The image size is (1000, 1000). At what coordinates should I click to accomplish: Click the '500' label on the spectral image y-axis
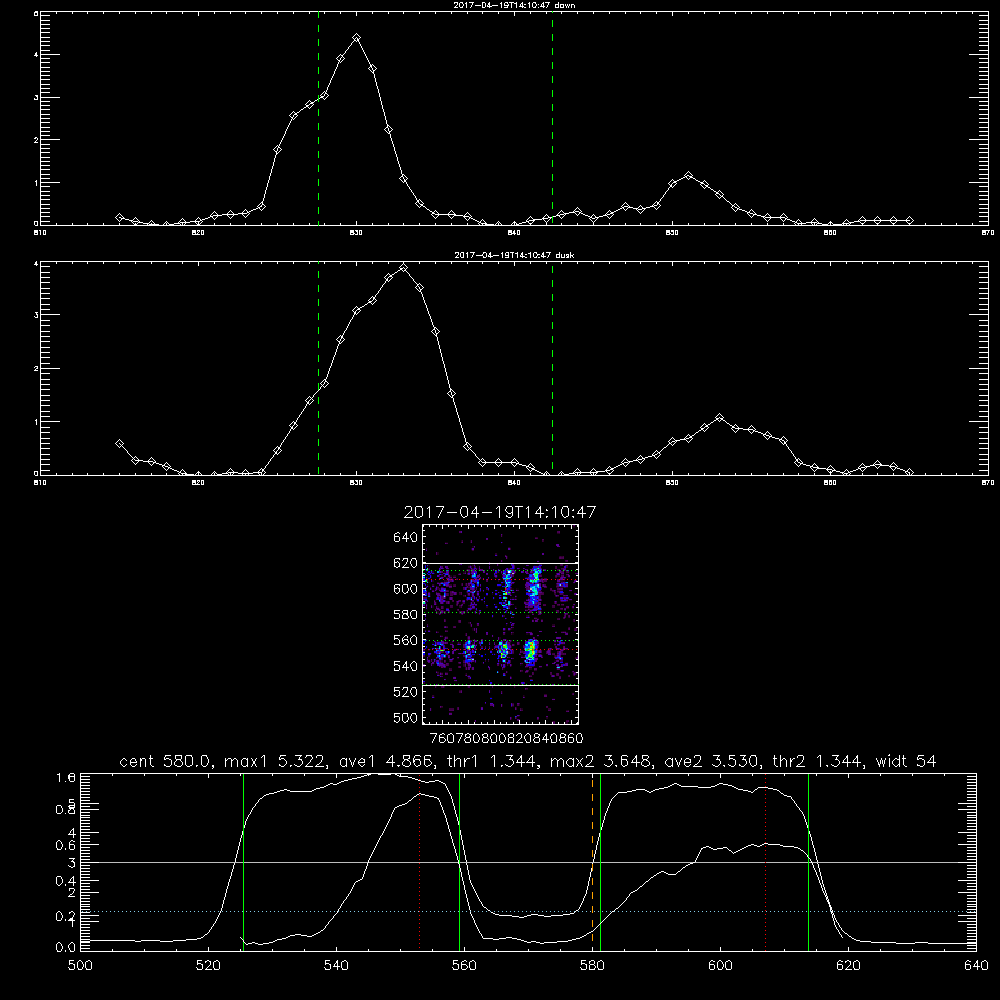pos(406,717)
